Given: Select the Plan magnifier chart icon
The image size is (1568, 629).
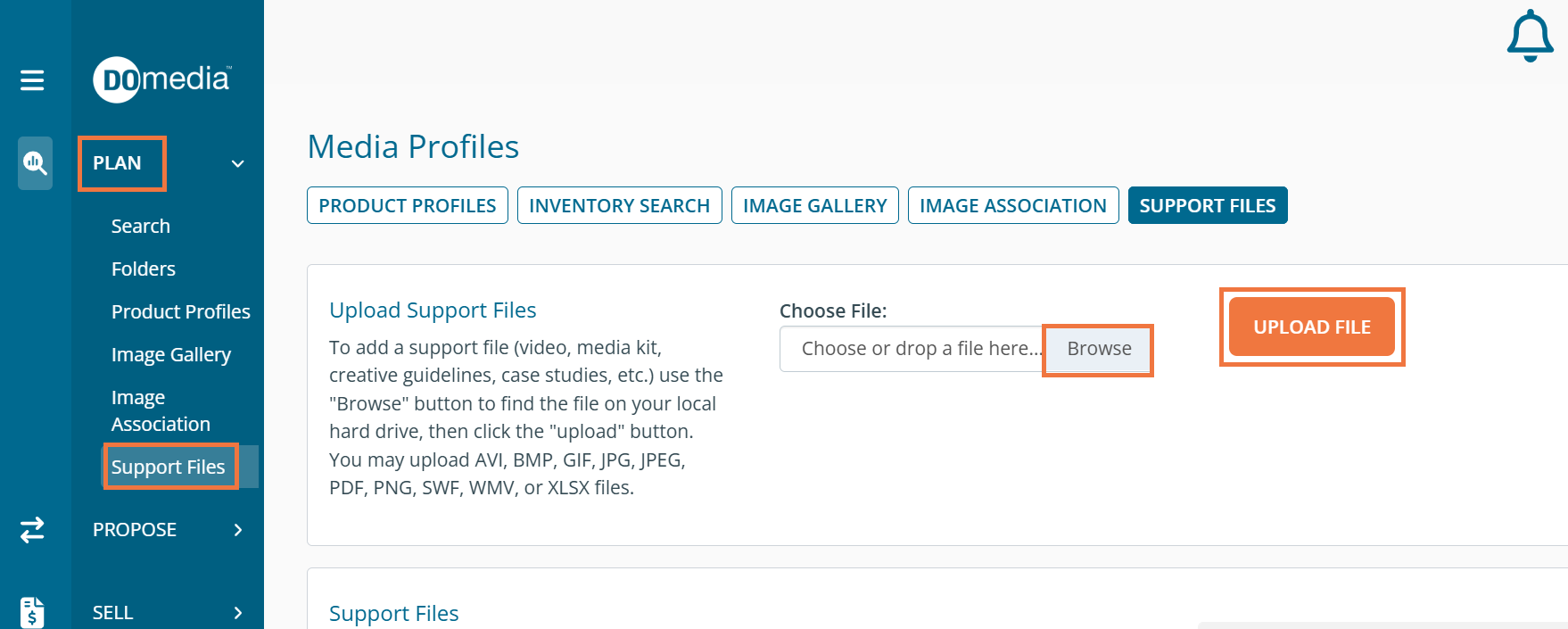Looking at the screenshot, I should coord(35,162).
